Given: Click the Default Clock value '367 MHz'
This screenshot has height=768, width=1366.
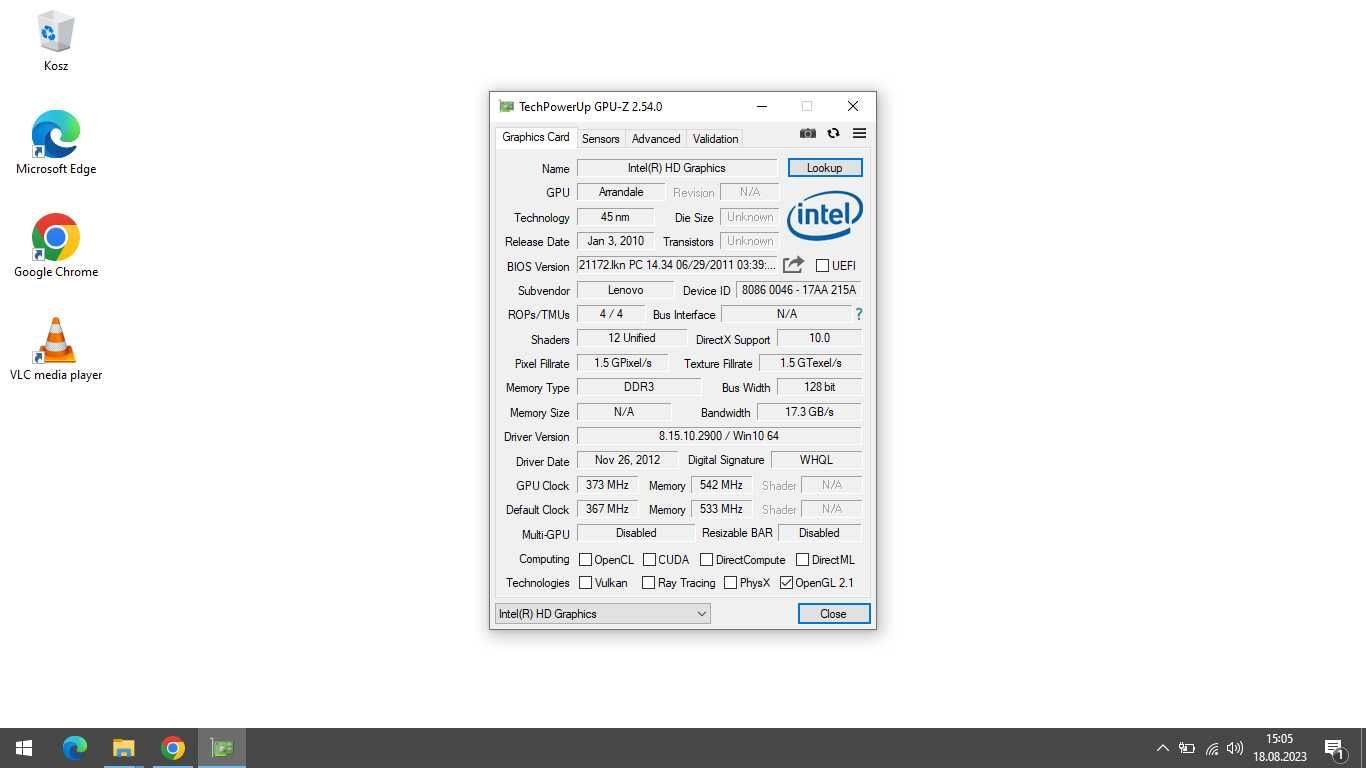Looking at the screenshot, I should [607, 509].
